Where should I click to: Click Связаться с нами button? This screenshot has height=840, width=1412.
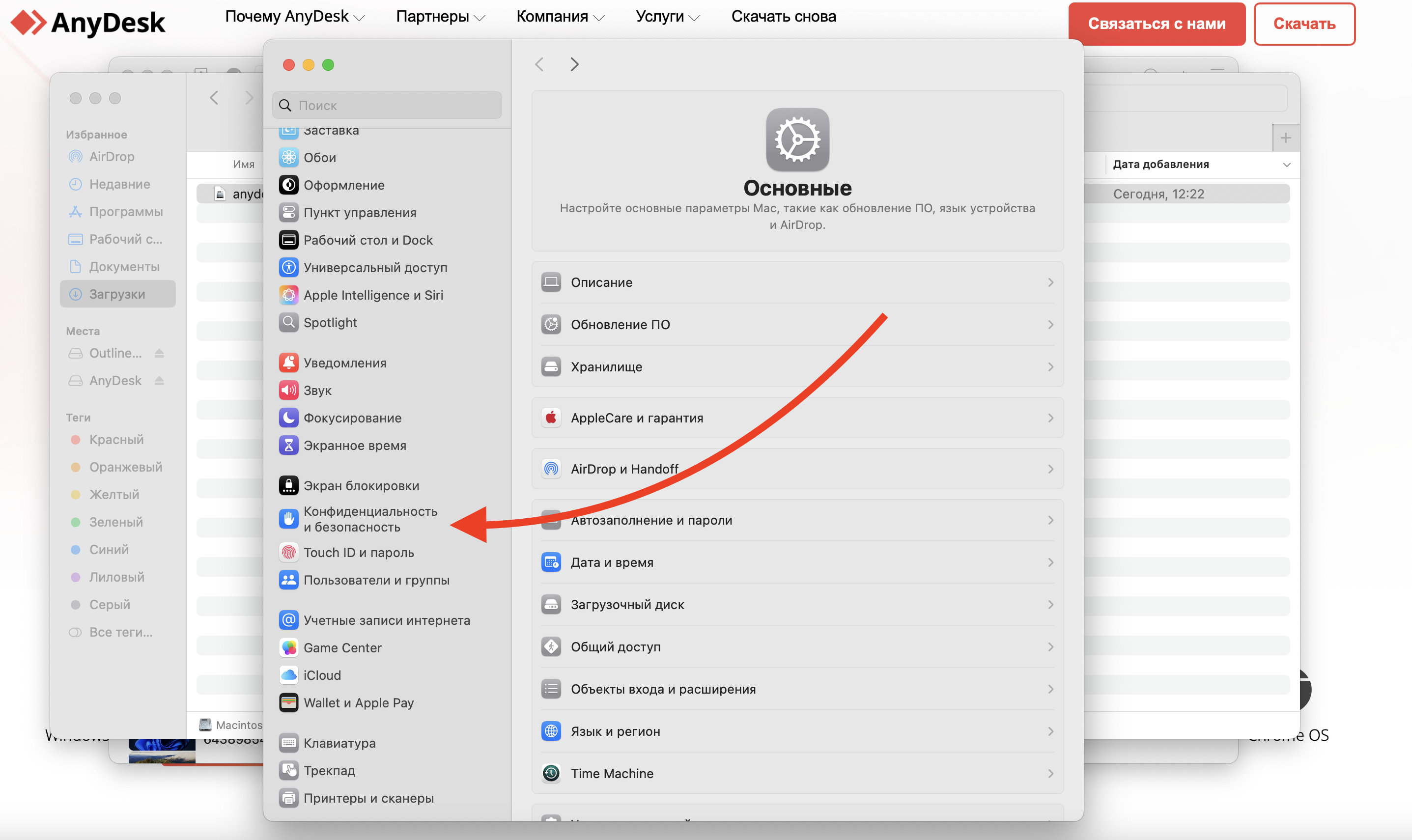coord(1157,24)
